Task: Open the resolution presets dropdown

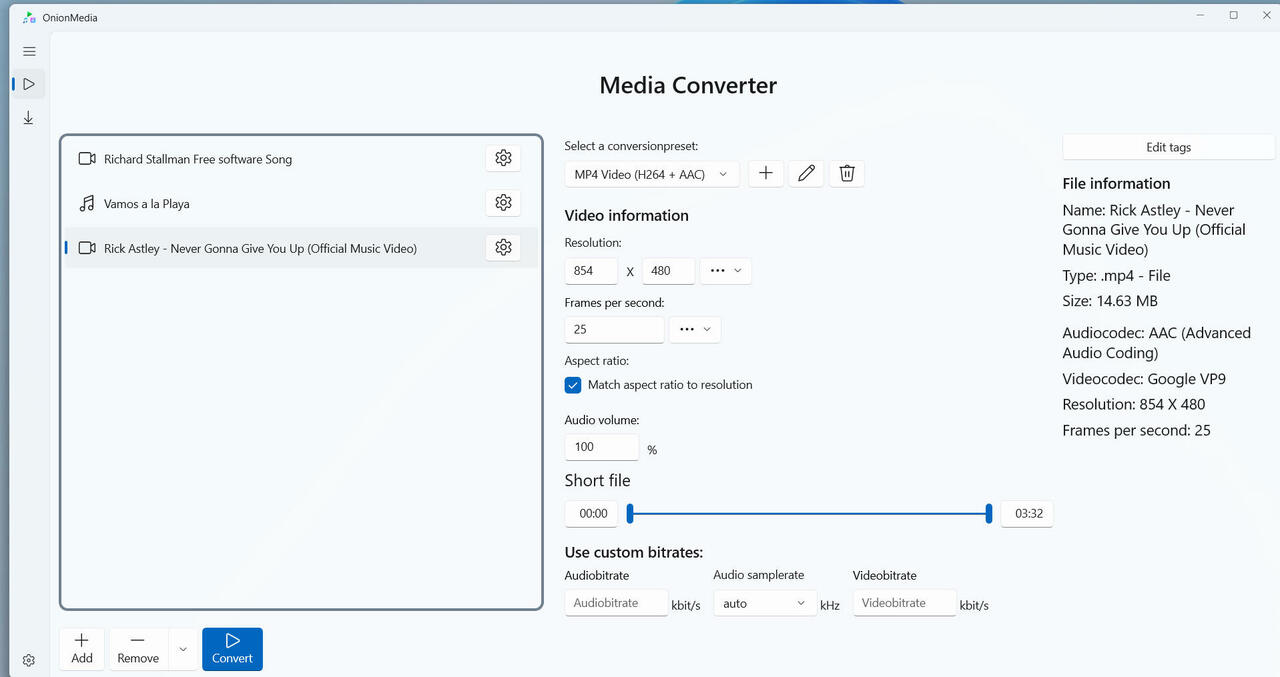Action: pos(726,271)
